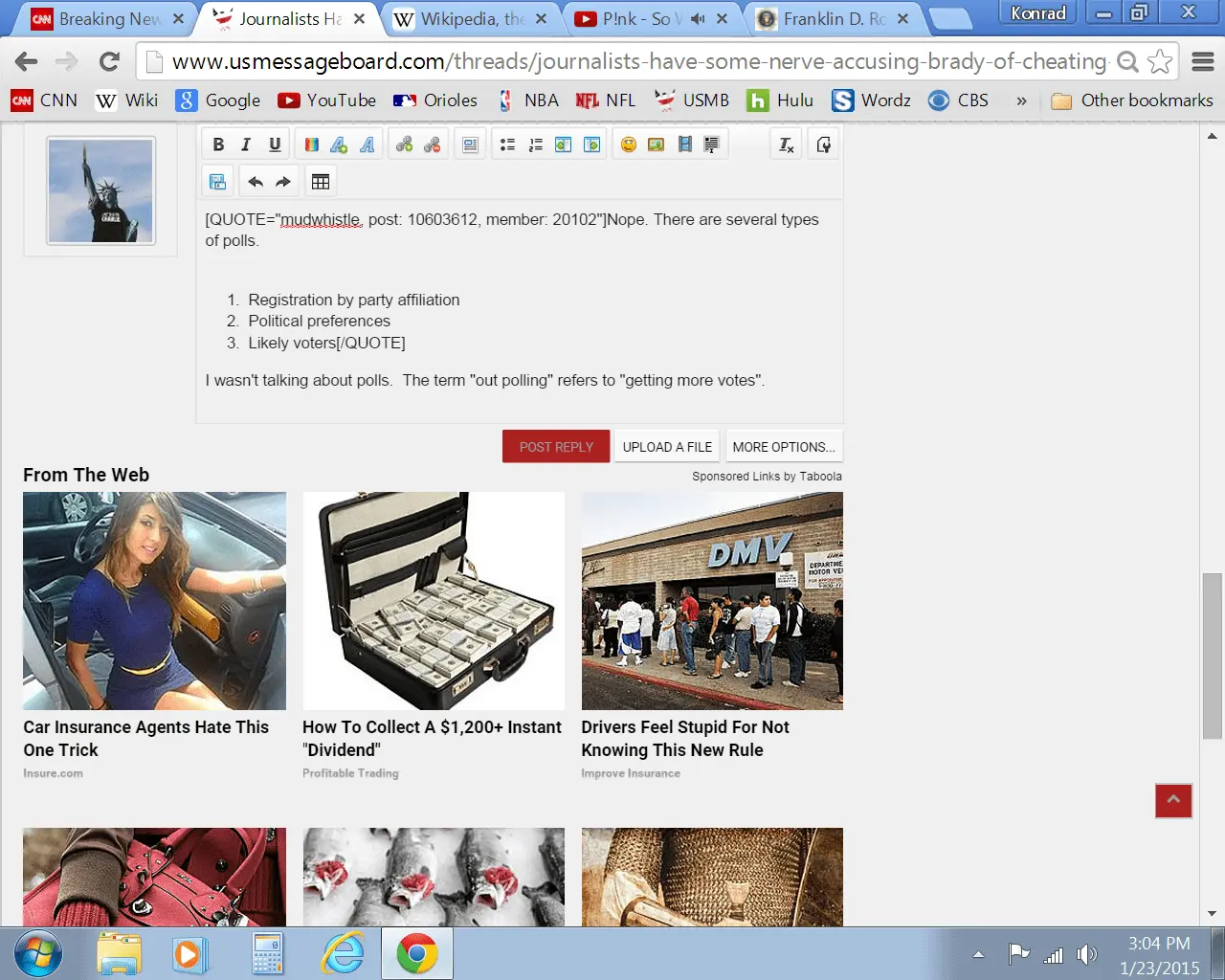Insert a link with the chain icon
This screenshot has height=980, width=1225.
[404, 145]
